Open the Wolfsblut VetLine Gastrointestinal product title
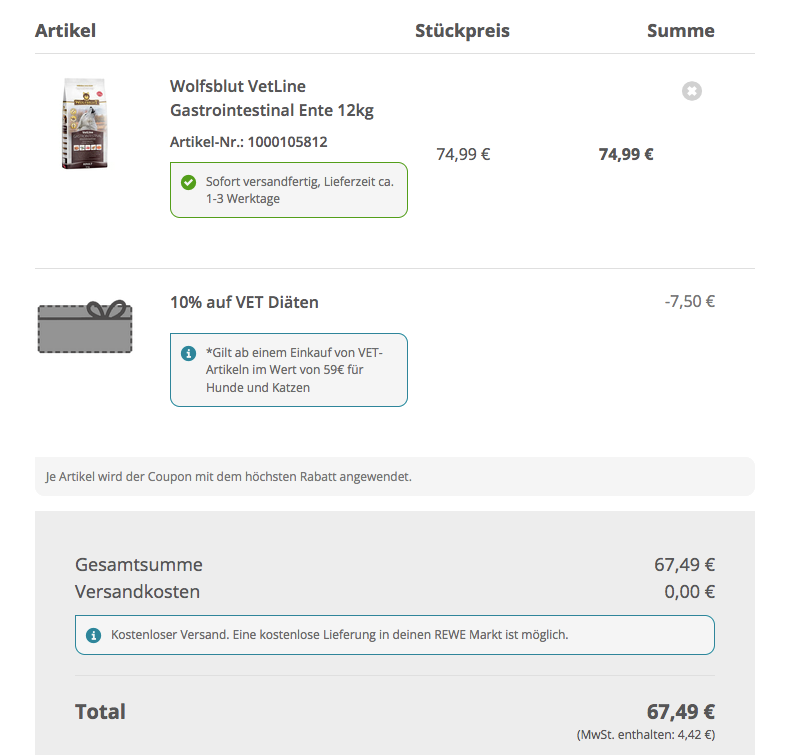The image size is (792, 755). [x=272, y=98]
